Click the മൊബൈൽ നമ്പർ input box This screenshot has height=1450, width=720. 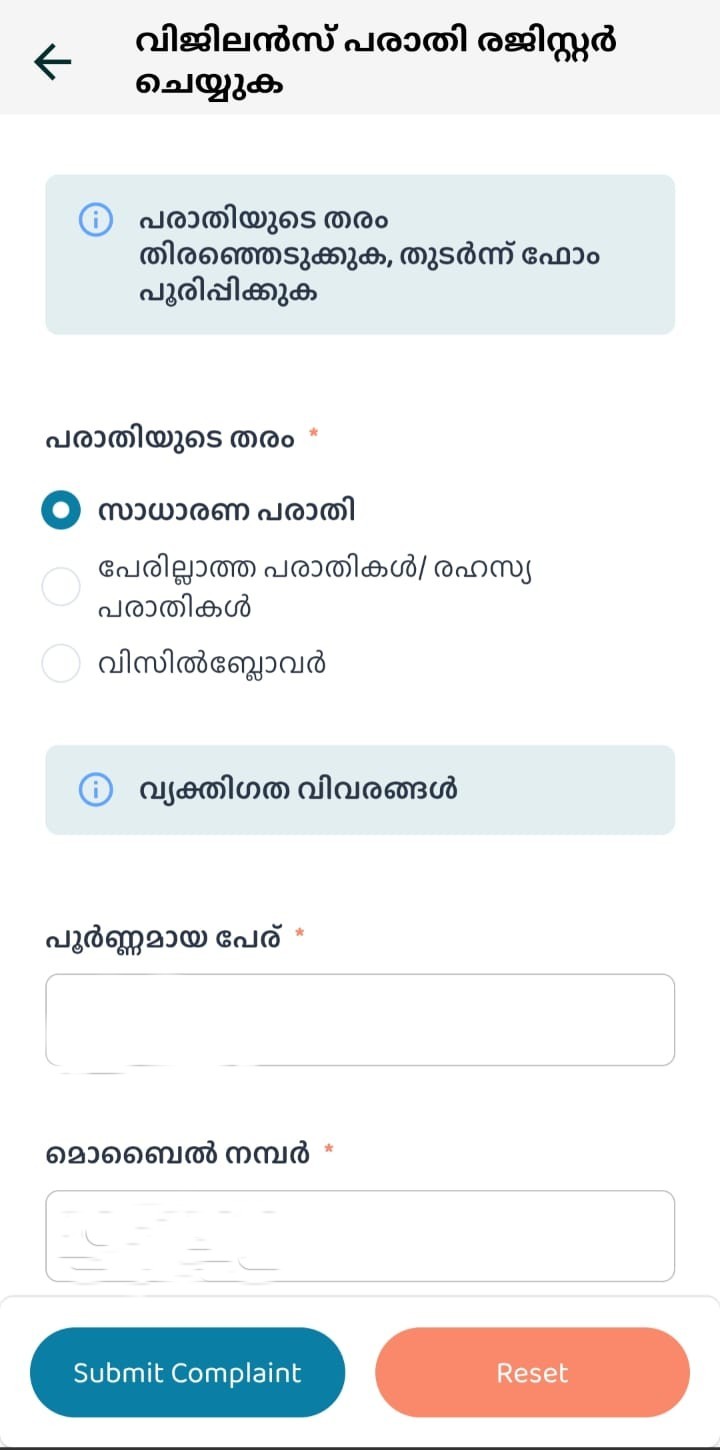click(x=360, y=1236)
